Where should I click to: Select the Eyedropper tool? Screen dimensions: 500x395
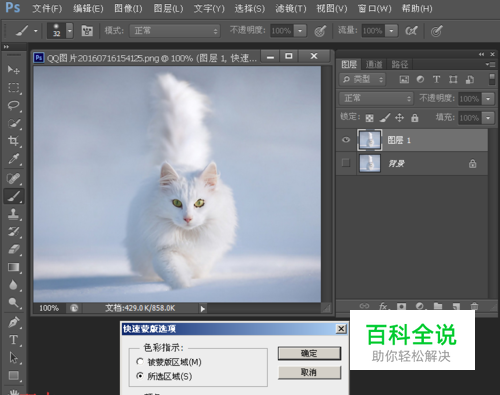pyautogui.click(x=14, y=159)
